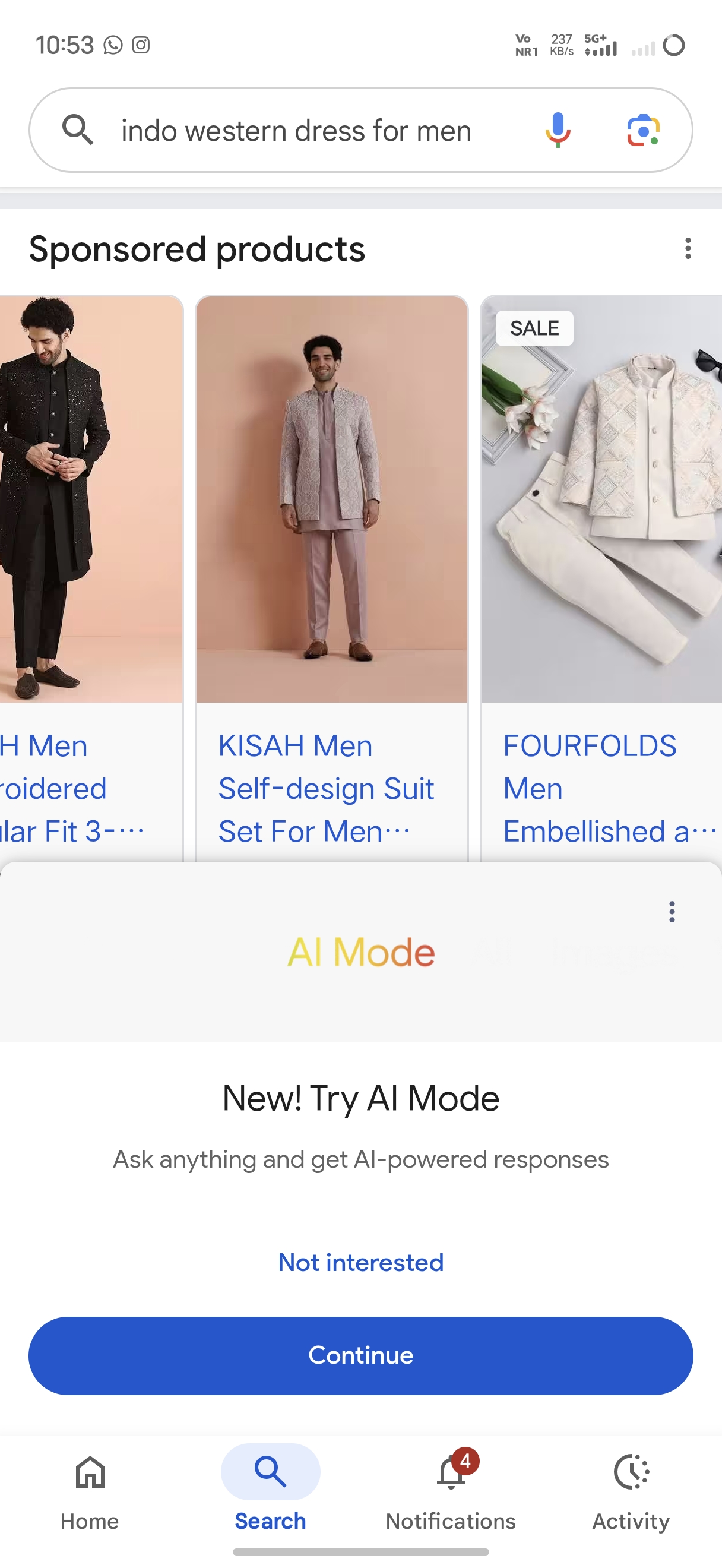722x1568 pixels.
Task: Dismiss with Not interested link
Action: click(360, 1263)
